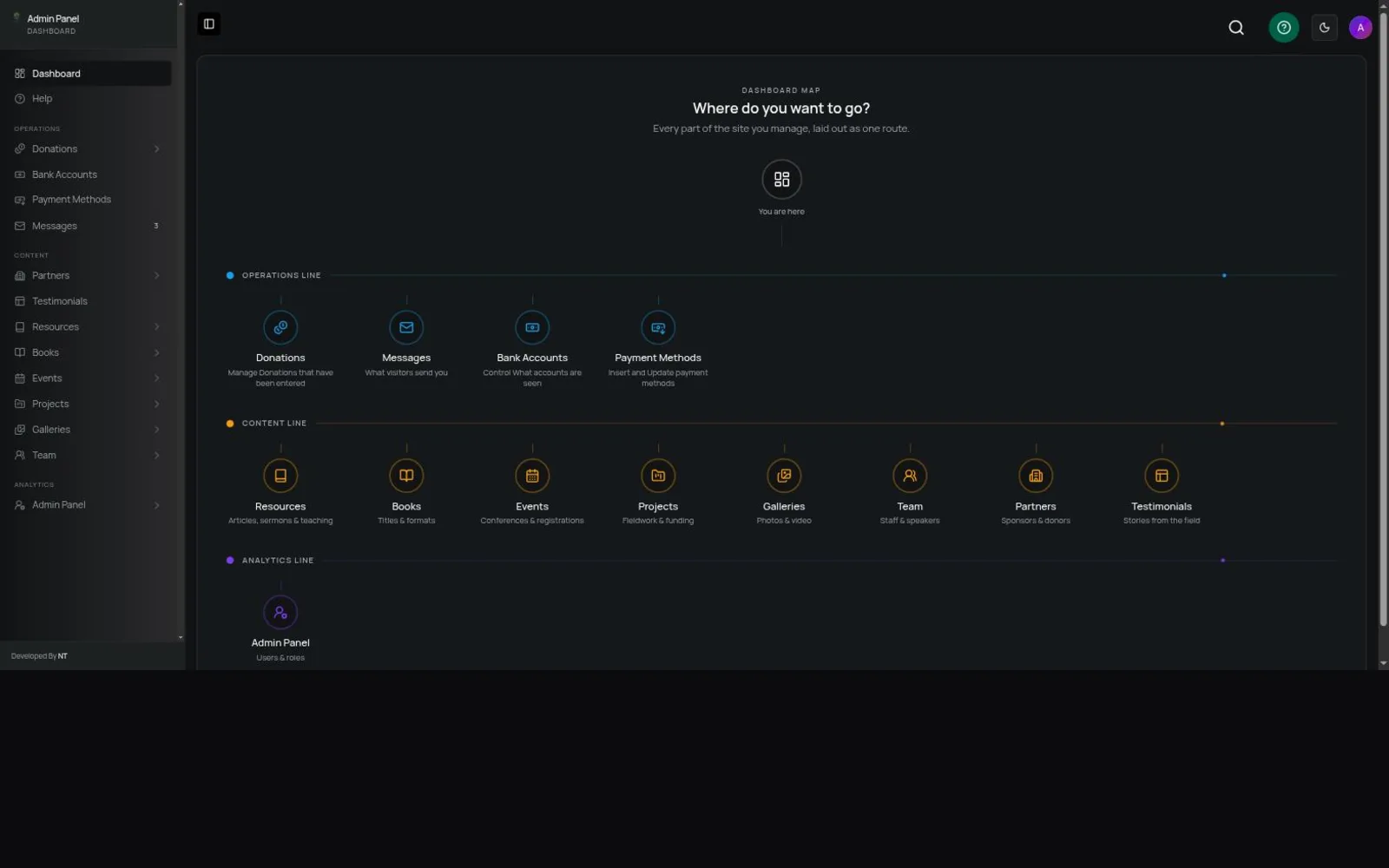The width and height of the screenshot is (1389, 868).
Task: Open the Team icon on map
Action: pyautogui.click(x=910, y=476)
